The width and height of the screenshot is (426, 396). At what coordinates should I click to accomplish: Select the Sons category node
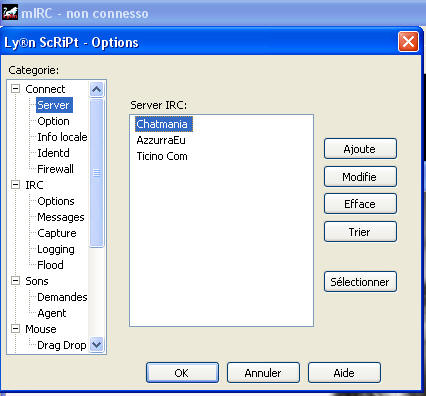click(37, 281)
